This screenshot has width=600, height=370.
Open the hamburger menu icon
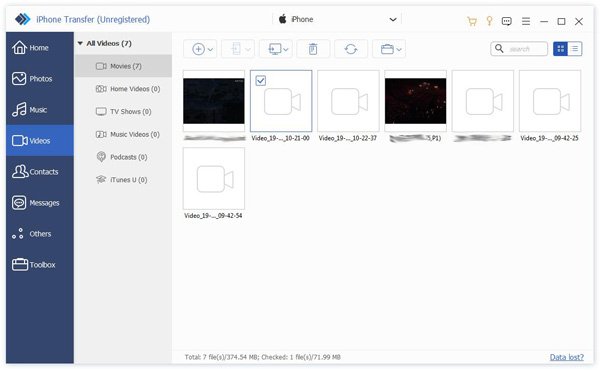point(526,21)
